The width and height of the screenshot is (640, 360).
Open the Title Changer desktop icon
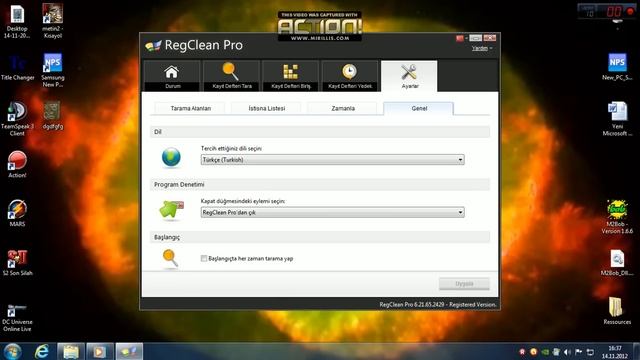tap(17, 67)
